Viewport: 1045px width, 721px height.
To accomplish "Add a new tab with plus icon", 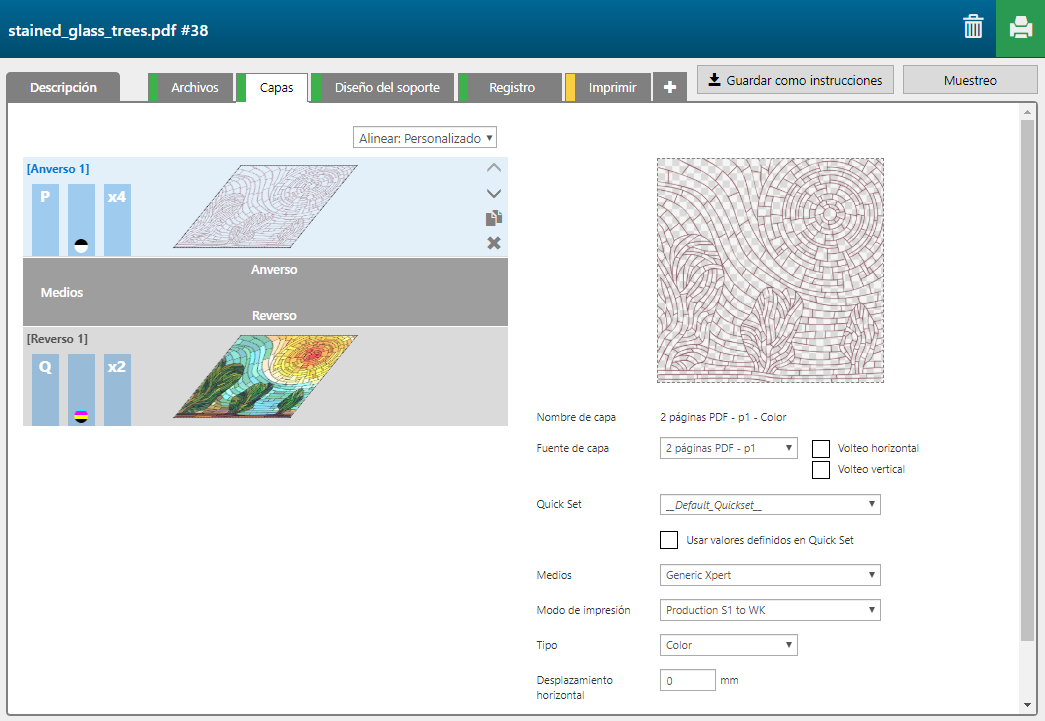I will point(669,88).
